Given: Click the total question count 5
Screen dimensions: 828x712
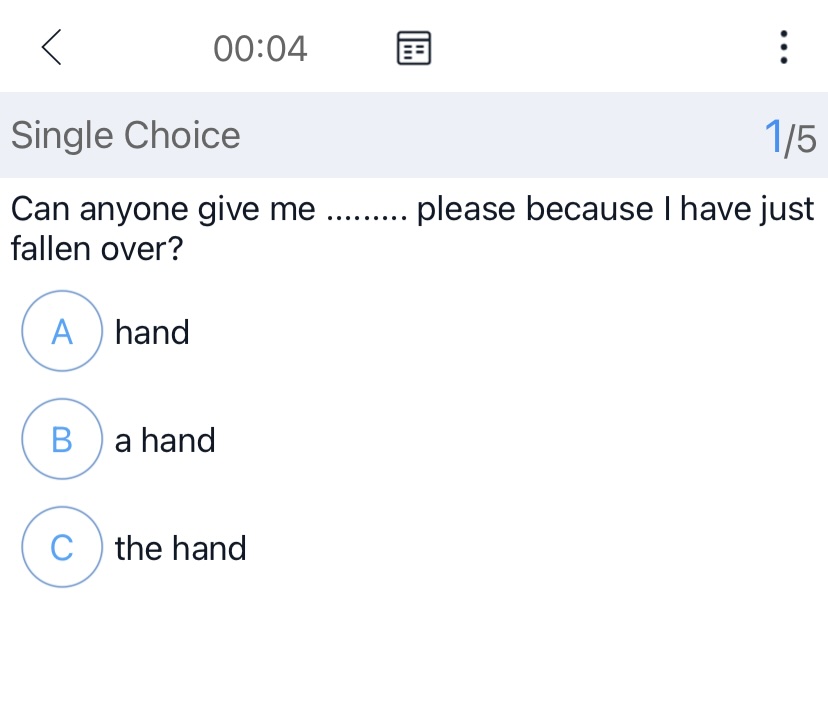Looking at the screenshot, I should [806, 138].
